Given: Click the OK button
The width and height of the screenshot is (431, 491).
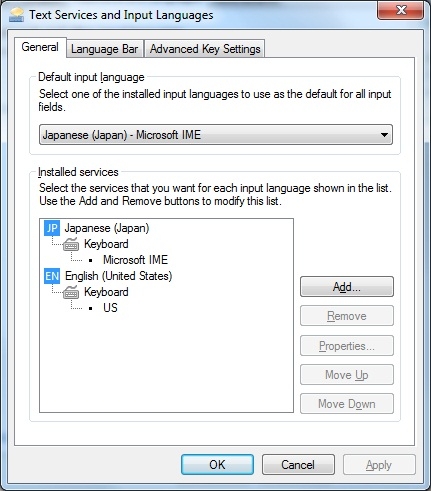Looking at the screenshot, I should point(217,465).
